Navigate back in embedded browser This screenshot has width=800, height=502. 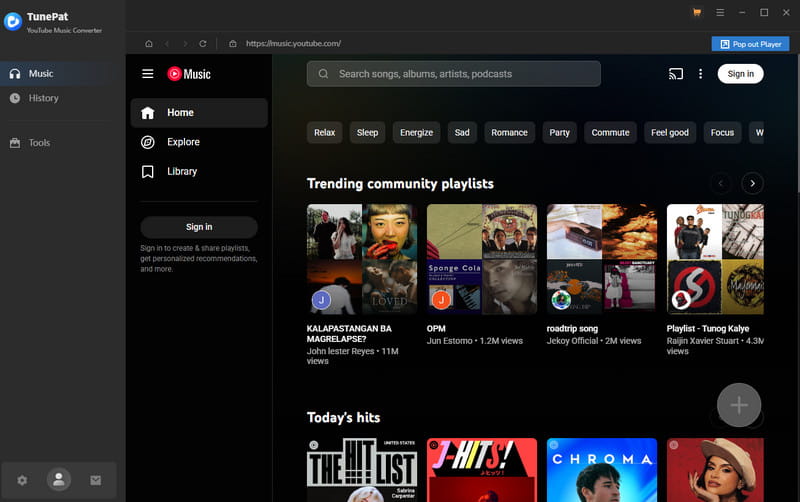tap(167, 44)
